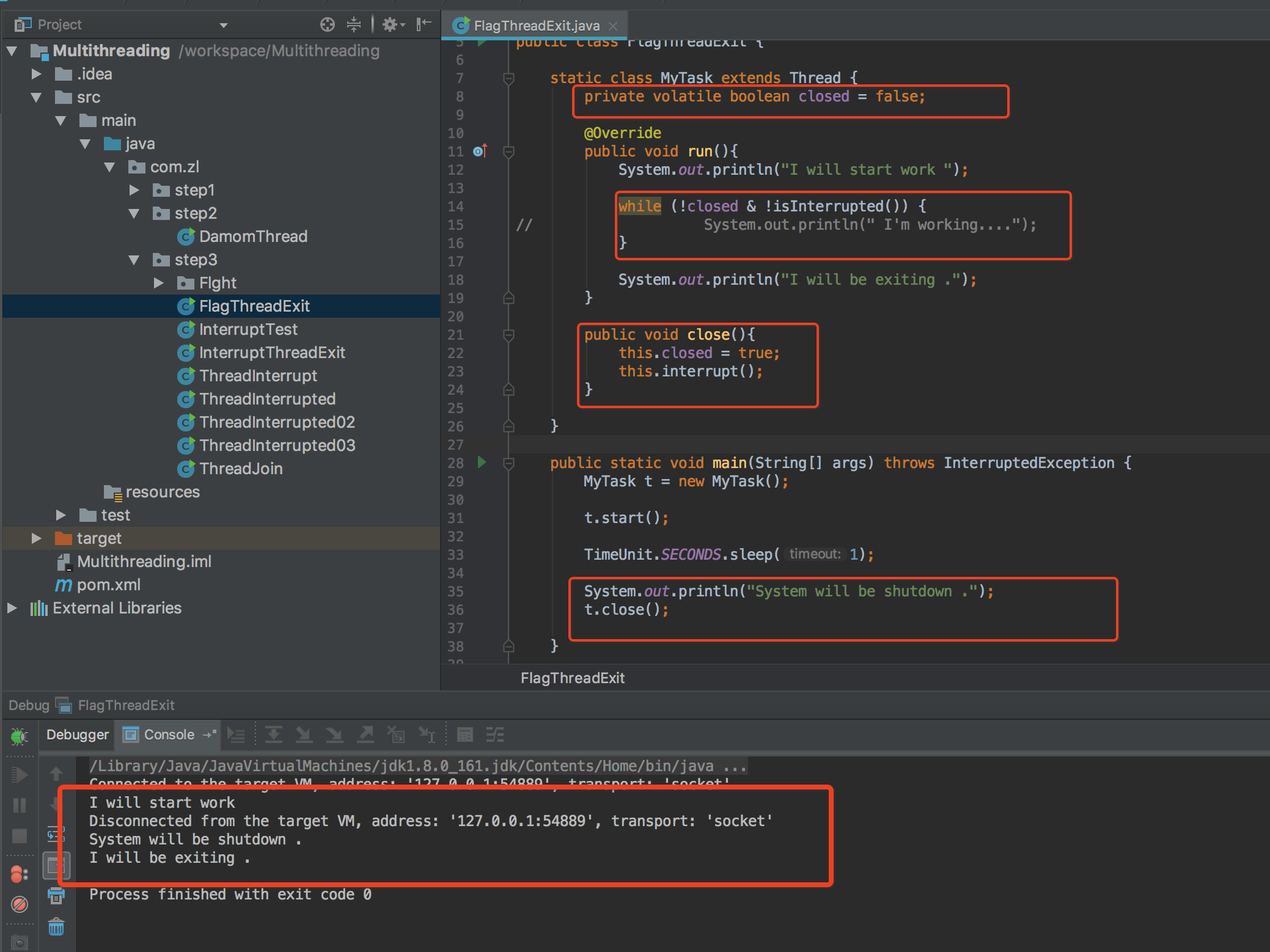Click the trash Clear All console icon
This screenshot has height=952, width=1270.
[x=56, y=927]
